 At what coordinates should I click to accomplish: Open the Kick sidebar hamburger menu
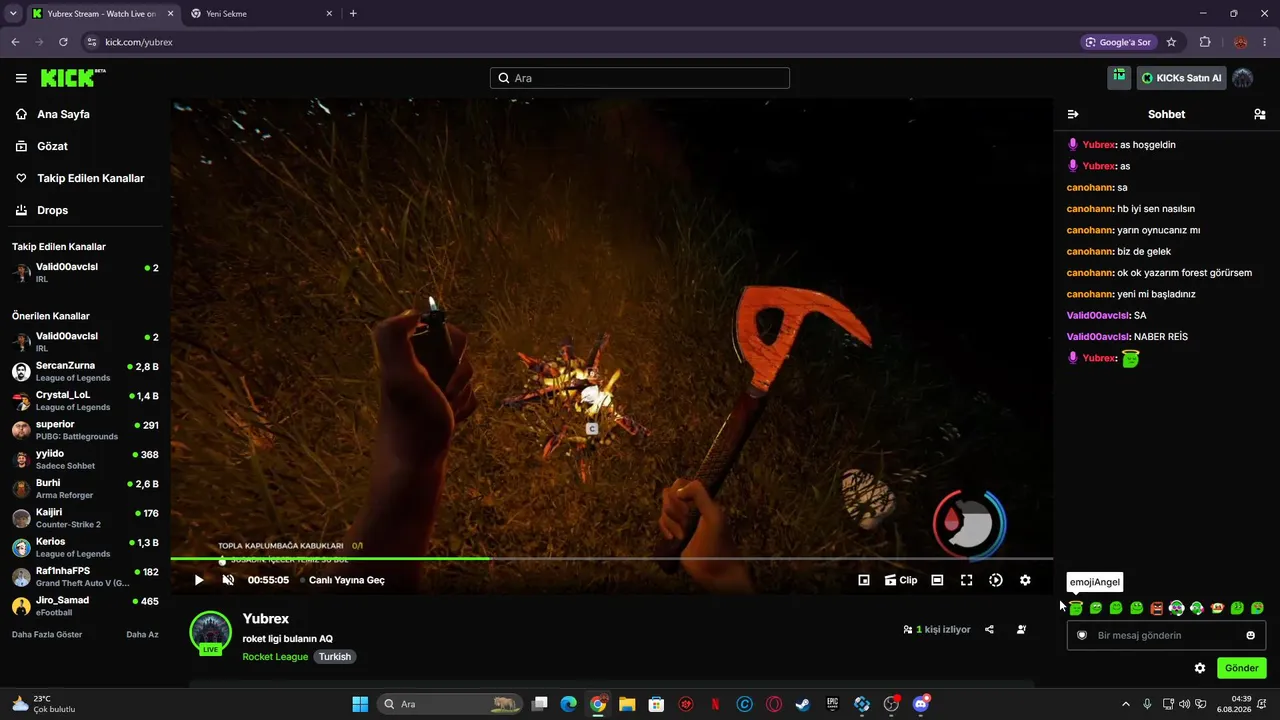(x=21, y=78)
